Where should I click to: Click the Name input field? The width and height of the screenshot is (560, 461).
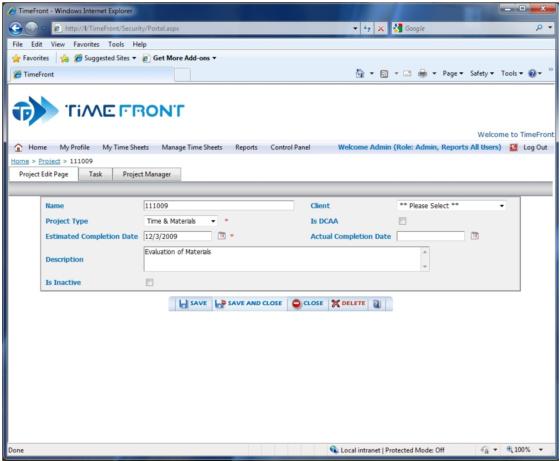click(219, 206)
